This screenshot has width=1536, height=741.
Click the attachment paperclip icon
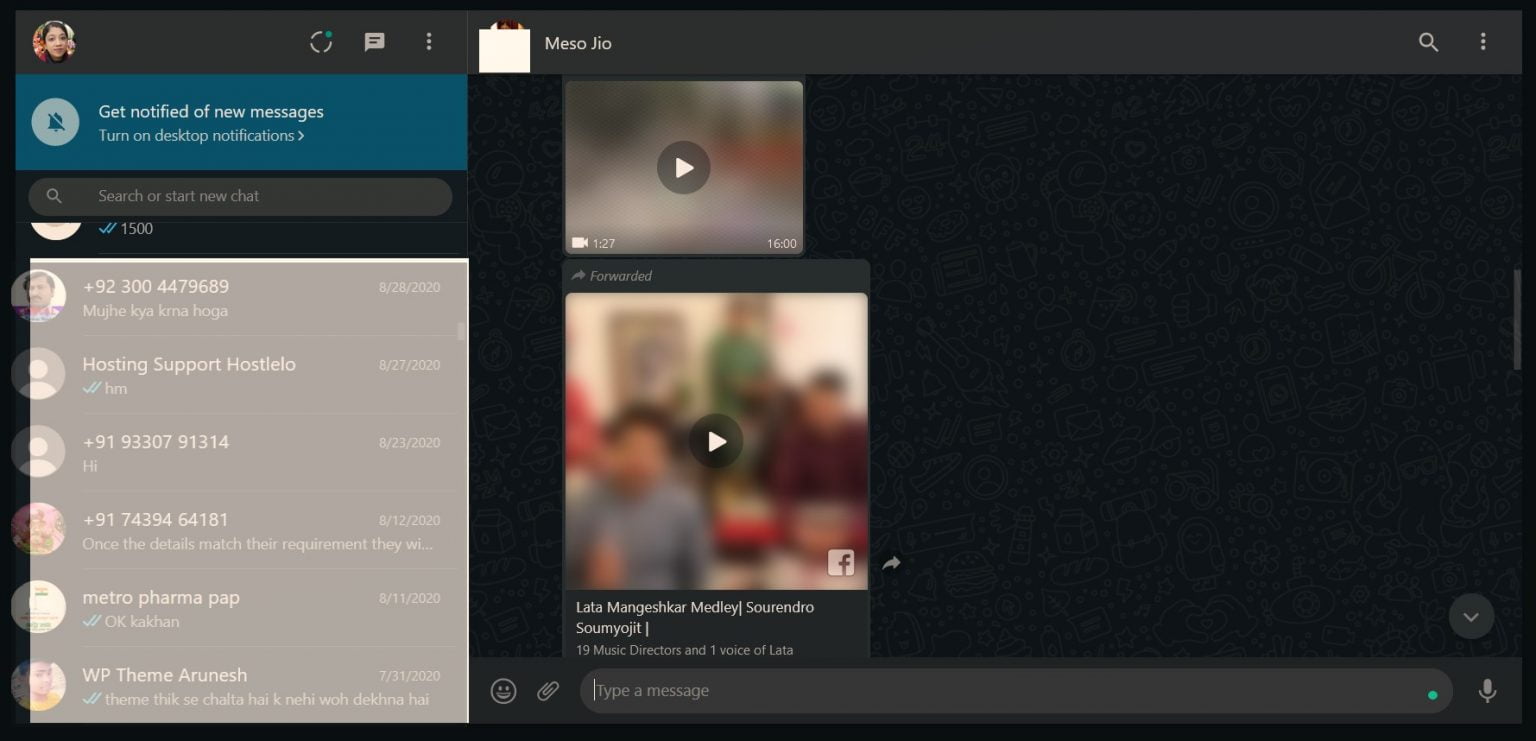coord(547,690)
